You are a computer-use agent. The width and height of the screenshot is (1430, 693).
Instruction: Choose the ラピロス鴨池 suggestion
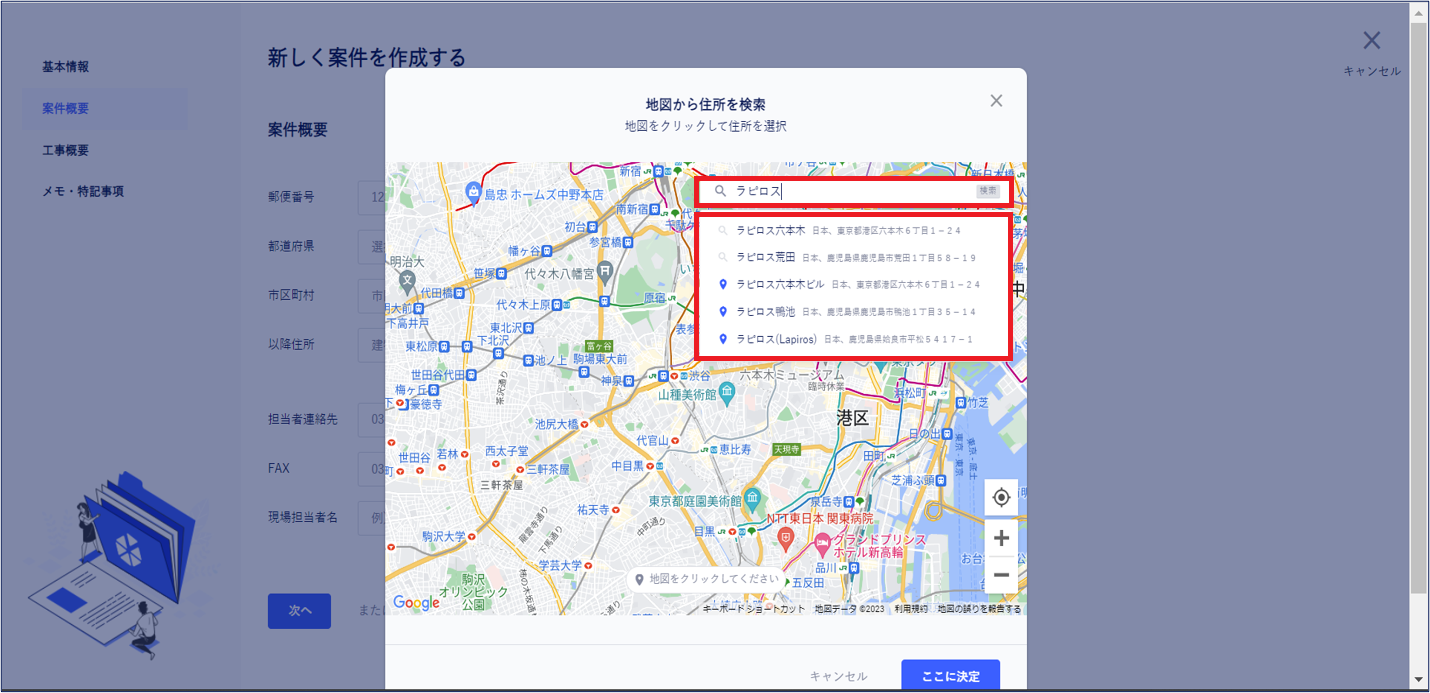pyautogui.click(x=852, y=312)
